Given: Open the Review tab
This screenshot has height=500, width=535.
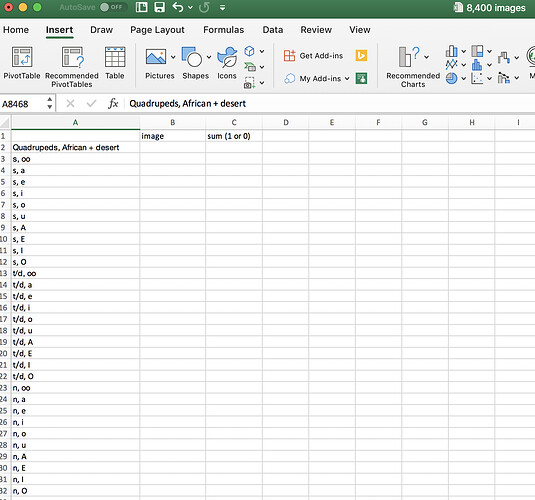Looking at the screenshot, I should 316,30.
